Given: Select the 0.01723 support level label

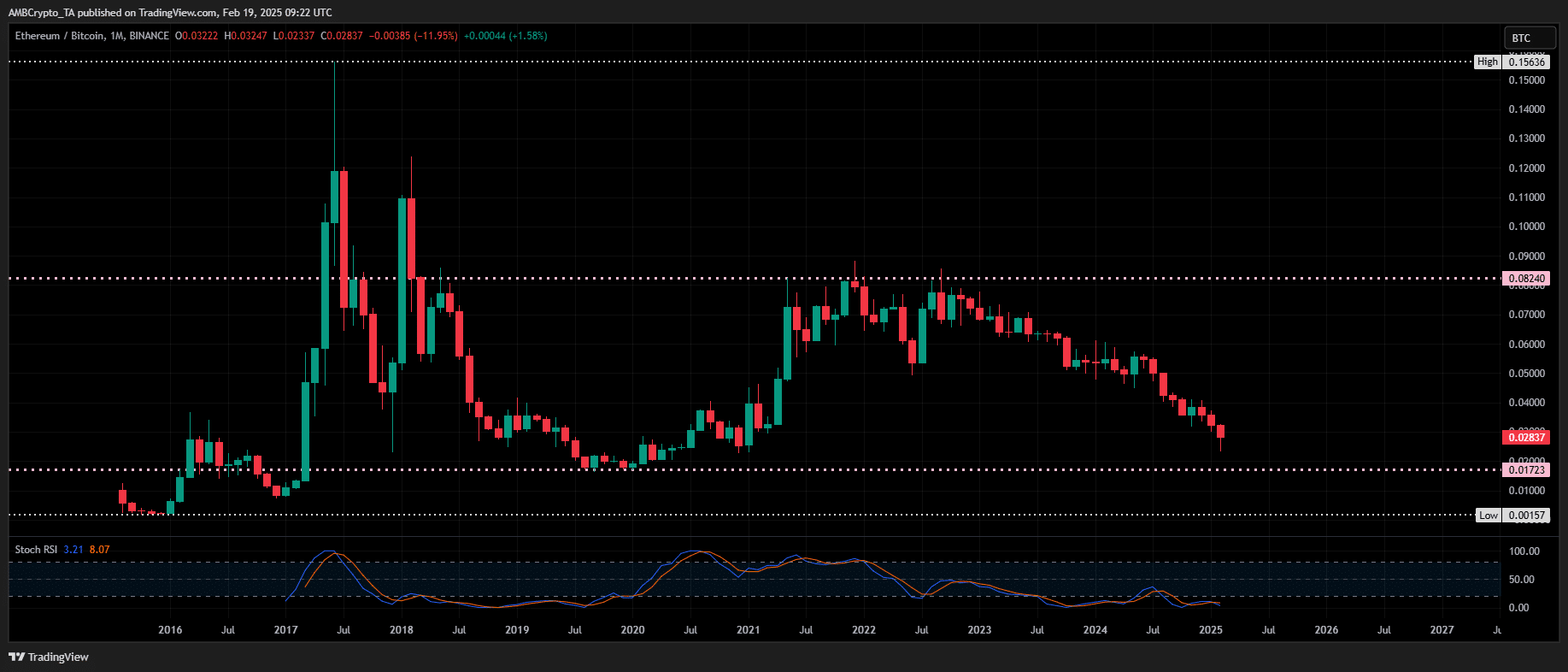Looking at the screenshot, I should coord(1526,469).
